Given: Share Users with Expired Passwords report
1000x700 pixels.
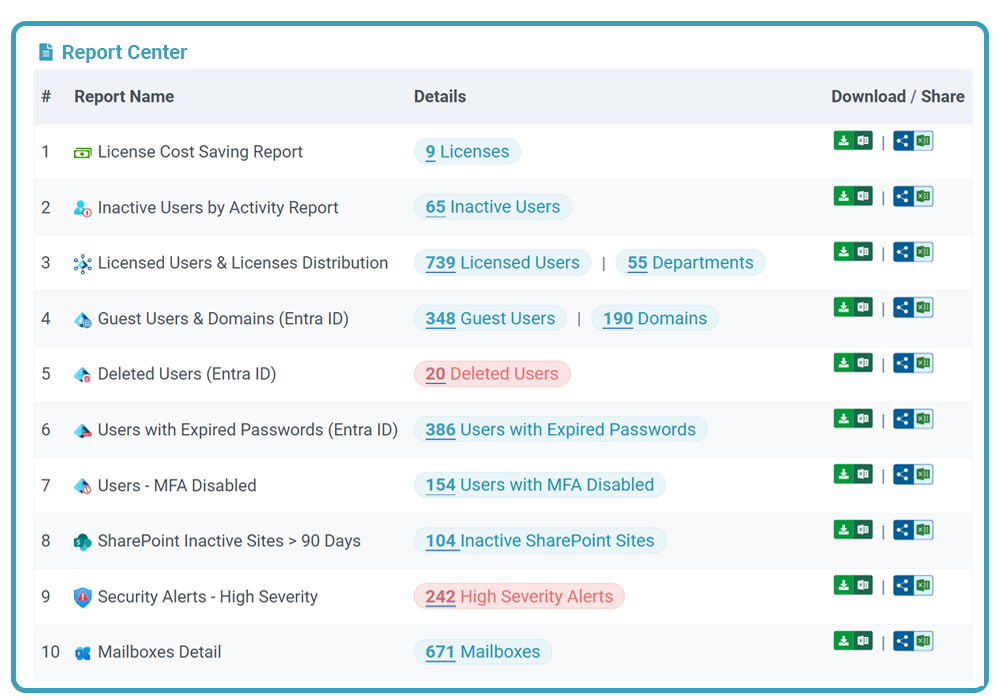Looking at the screenshot, I should click(x=913, y=419).
